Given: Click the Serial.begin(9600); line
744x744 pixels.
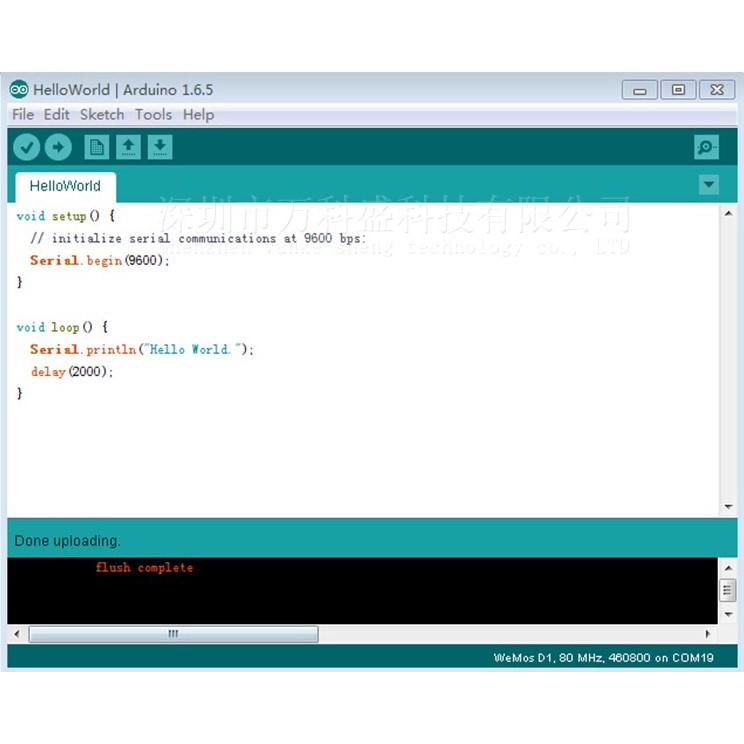Looking at the screenshot, I should point(100,260).
